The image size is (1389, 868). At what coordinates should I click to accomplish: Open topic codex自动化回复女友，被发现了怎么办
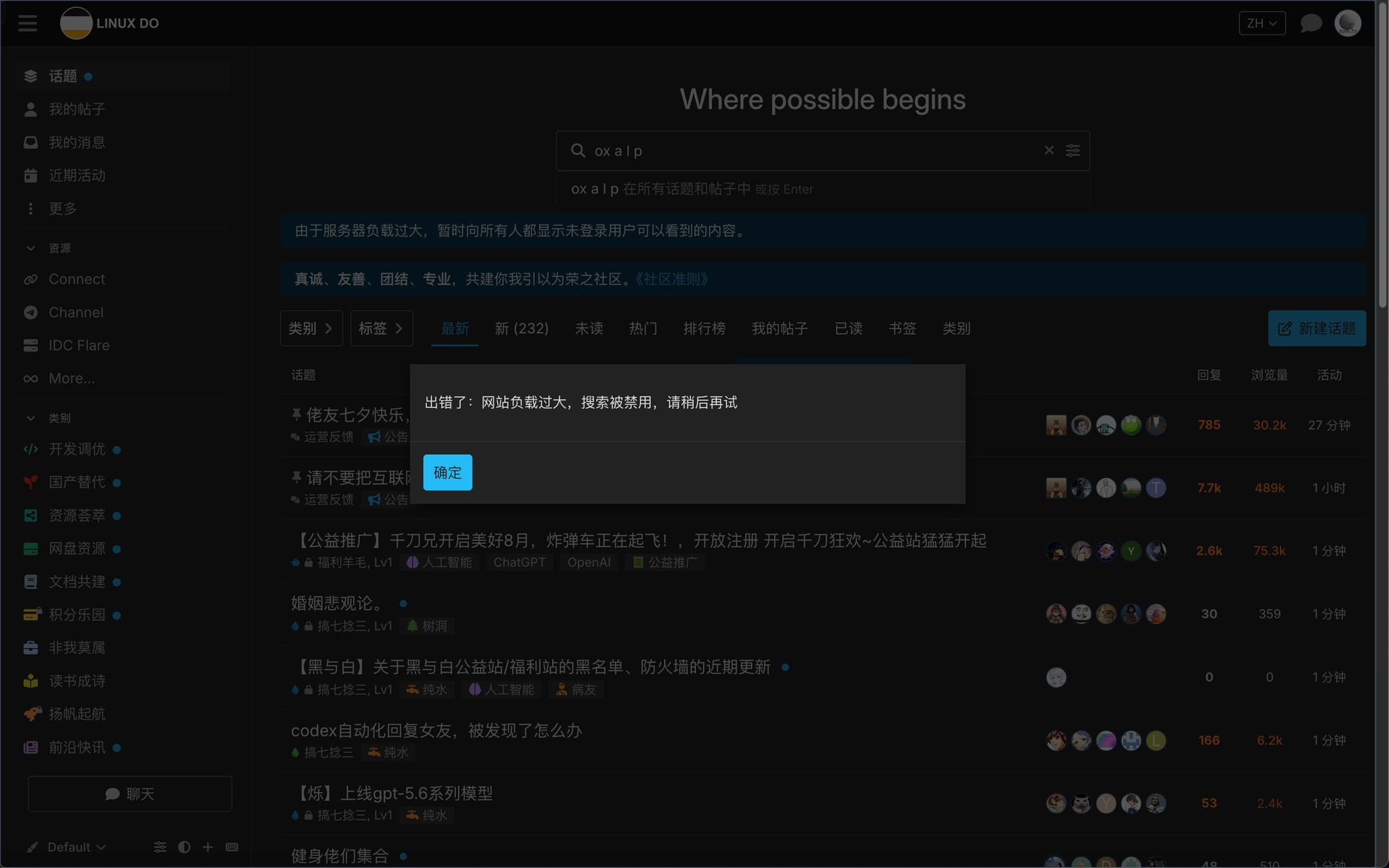coord(436,731)
